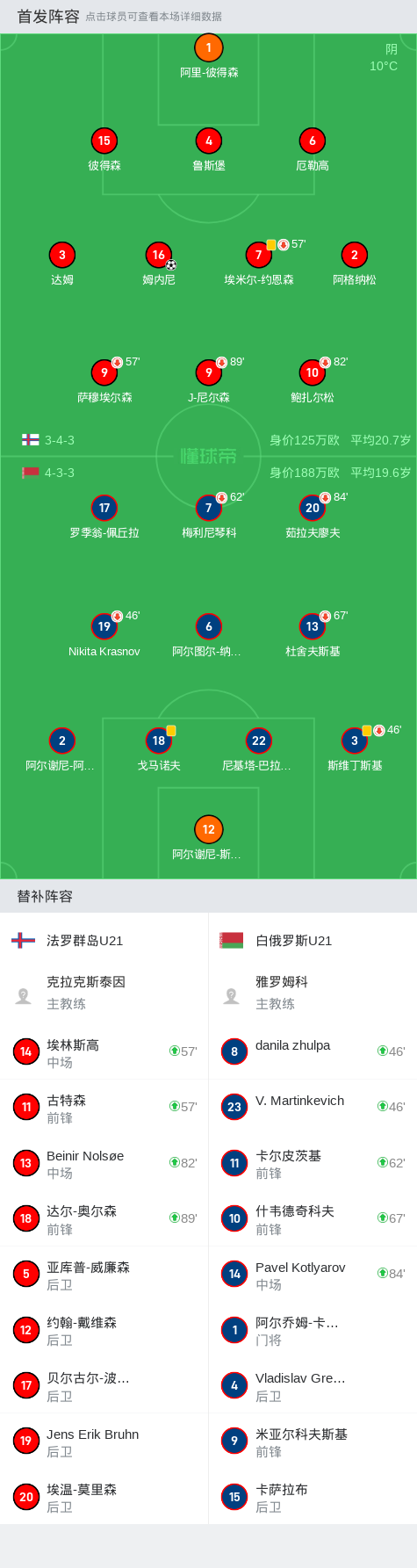Screen dimensions: 417x1568
Task: Select player 19 Nikita Krasnov icon
Action: point(104,626)
